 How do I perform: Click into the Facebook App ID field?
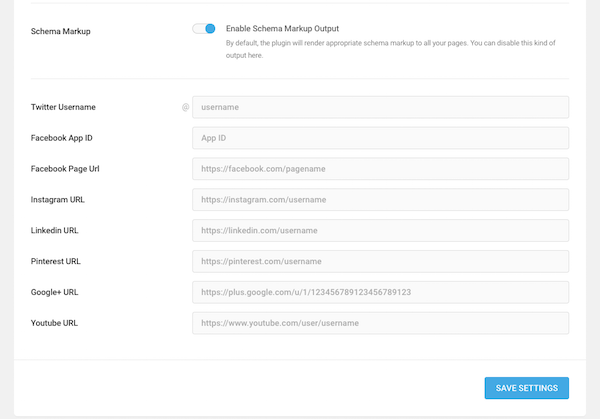click(380, 138)
